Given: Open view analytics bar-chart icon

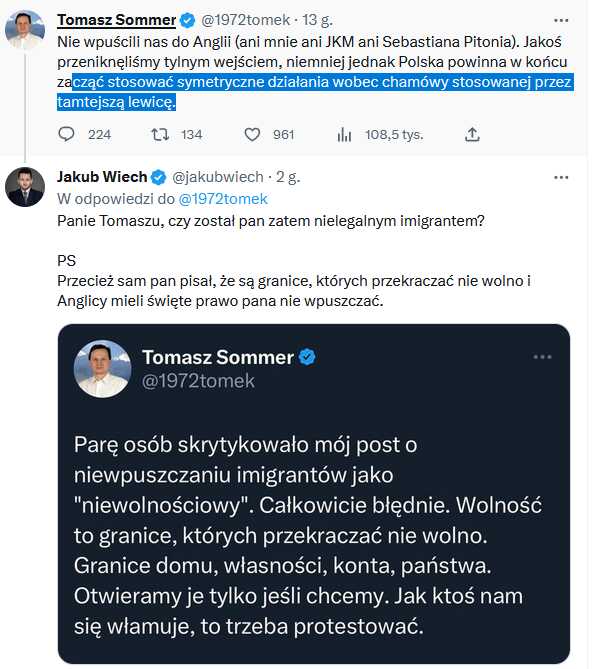Looking at the screenshot, I should tap(344, 135).
